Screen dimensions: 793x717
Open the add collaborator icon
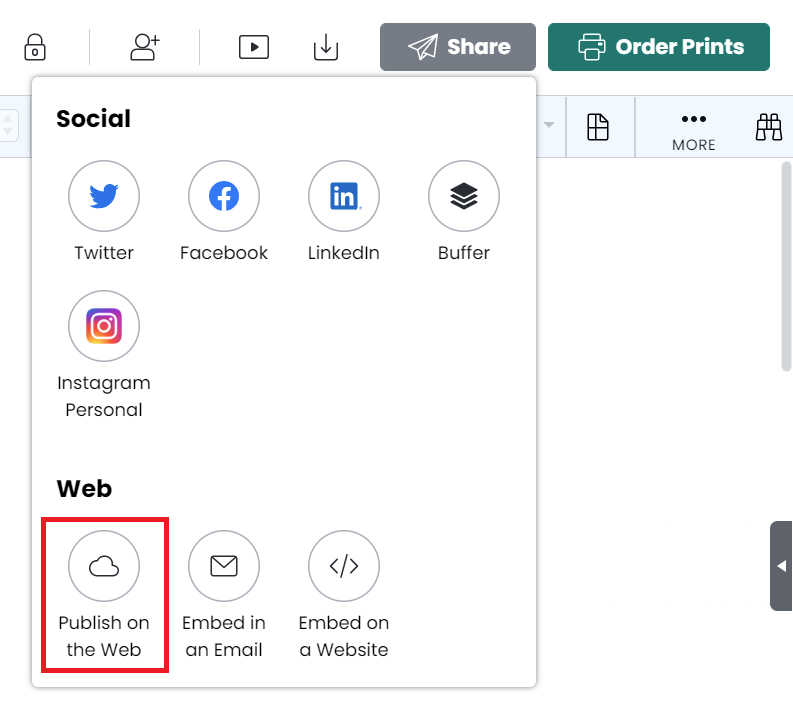pyautogui.click(x=145, y=47)
